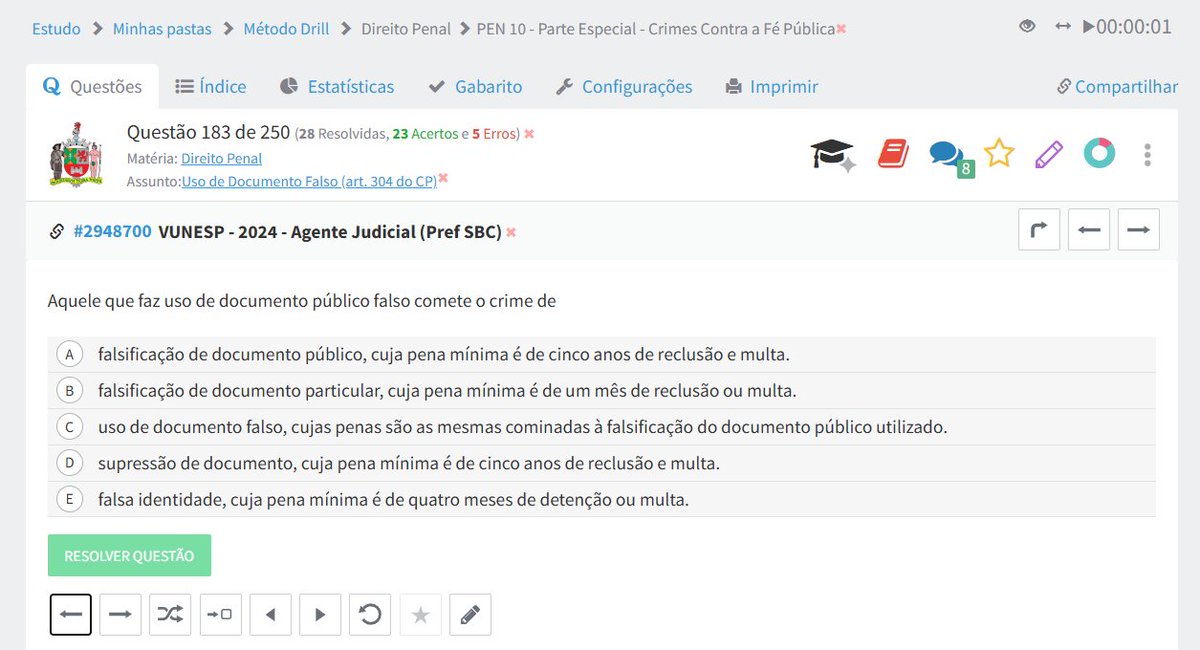Copy link with chain icon beside #2948700
This screenshot has height=650, width=1200.
pos(57,232)
